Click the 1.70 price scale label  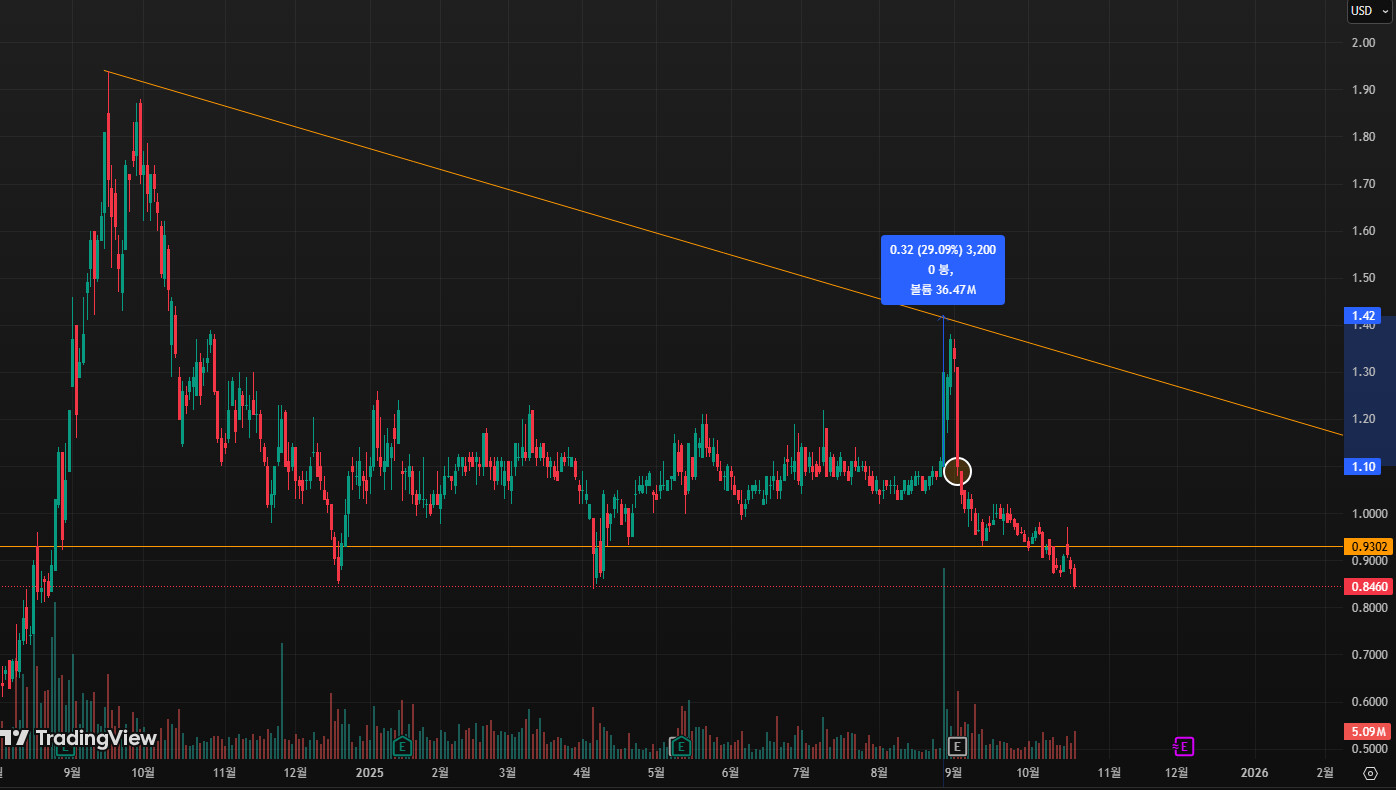pyautogui.click(x=1363, y=184)
